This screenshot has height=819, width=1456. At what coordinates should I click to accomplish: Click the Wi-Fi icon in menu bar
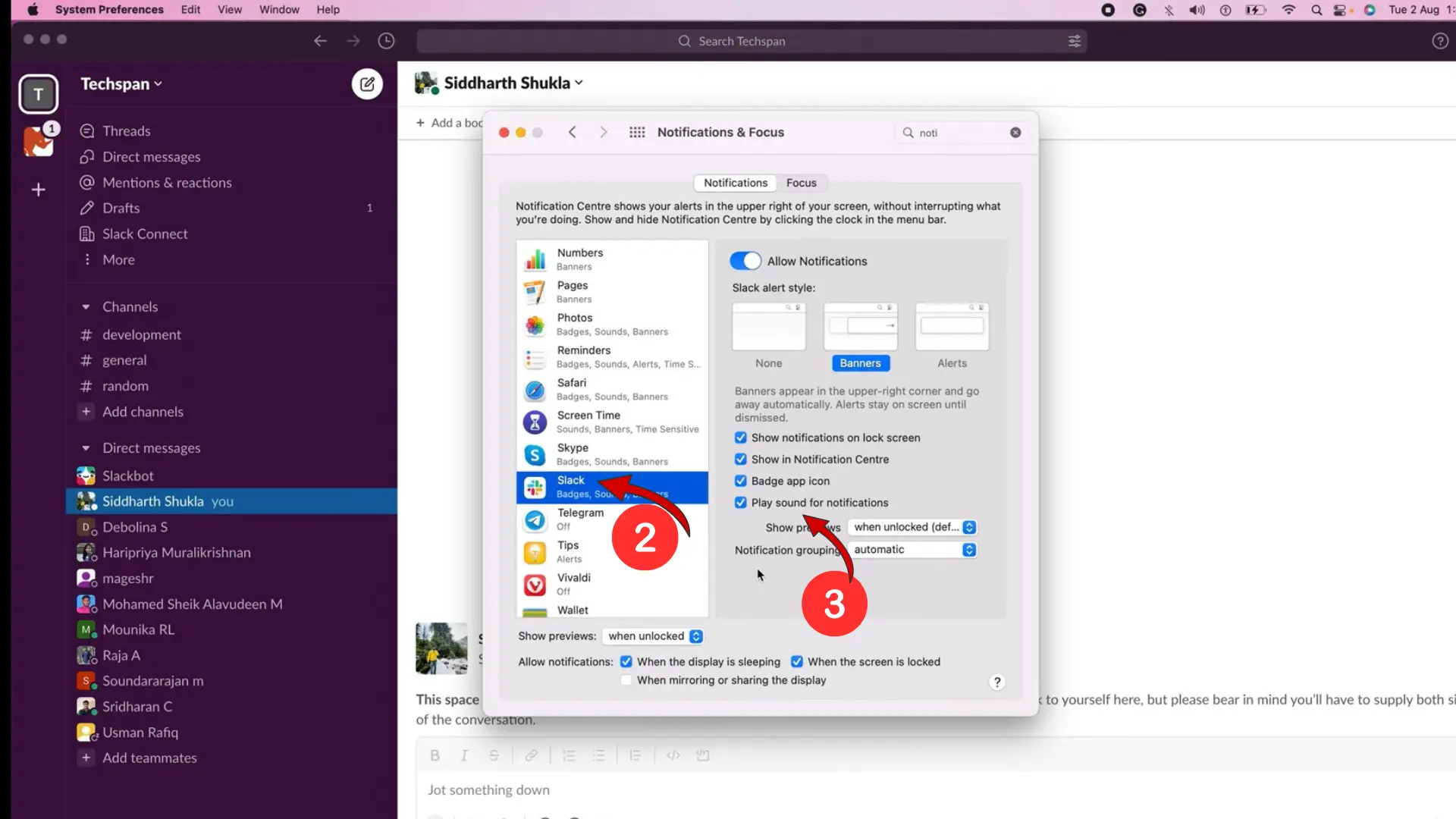pos(1288,10)
